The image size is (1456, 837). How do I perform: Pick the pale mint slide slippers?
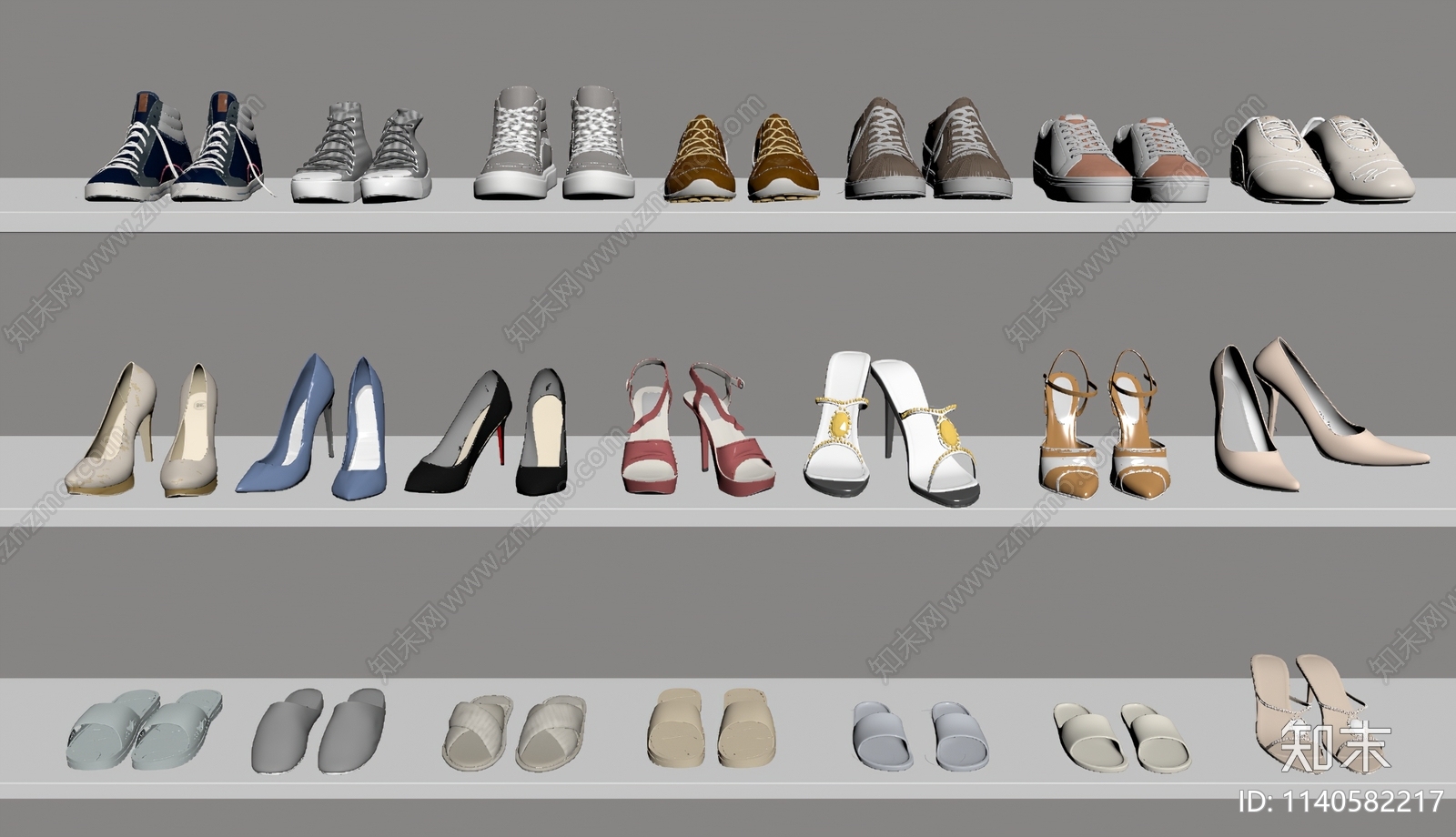point(145,731)
